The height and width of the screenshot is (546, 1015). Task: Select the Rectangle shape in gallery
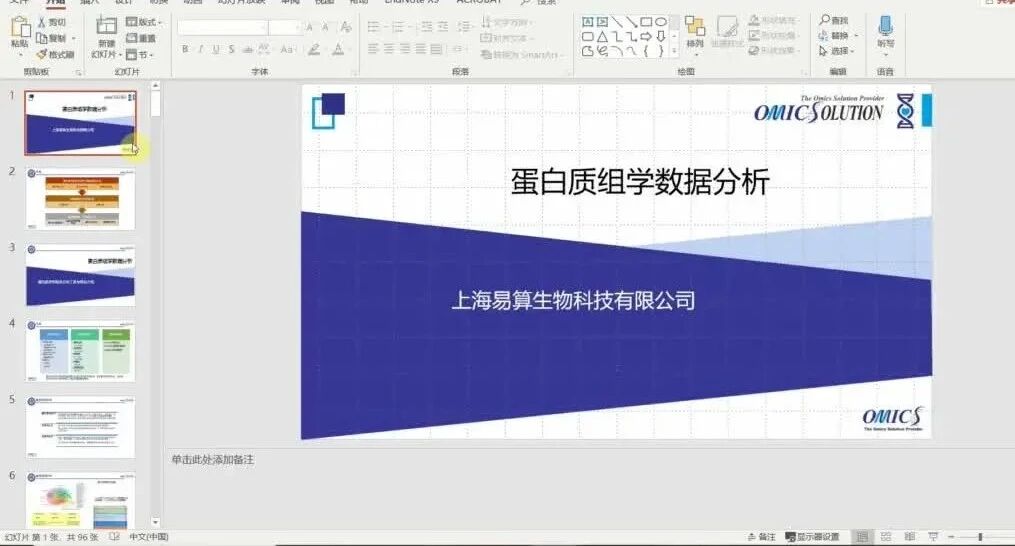click(645, 22)
